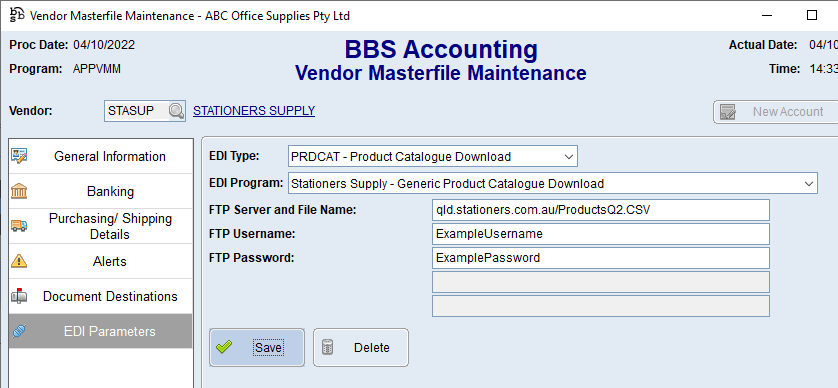
Task: Expand the EDI Type dropdown
Action: point(568,157)
